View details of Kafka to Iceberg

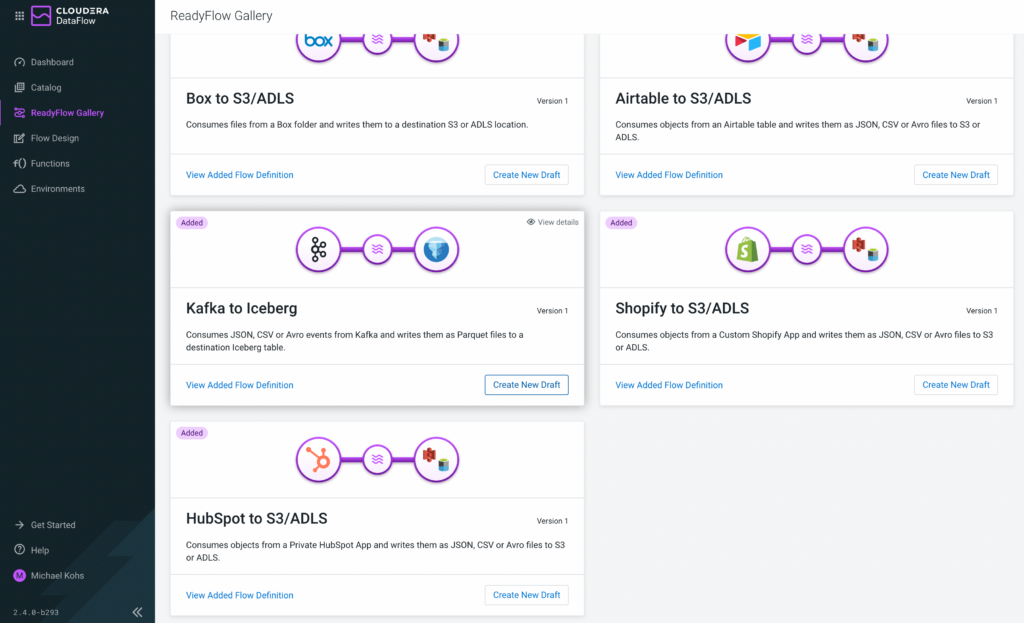tap(552, 222)
